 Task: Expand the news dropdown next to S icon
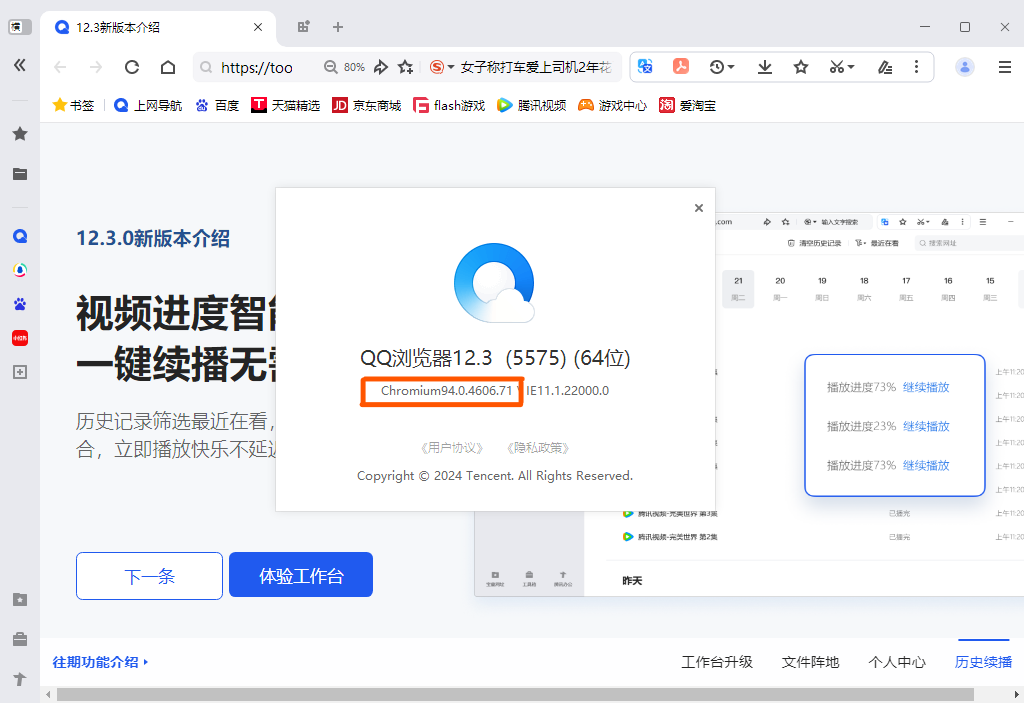tap(449, 66)
